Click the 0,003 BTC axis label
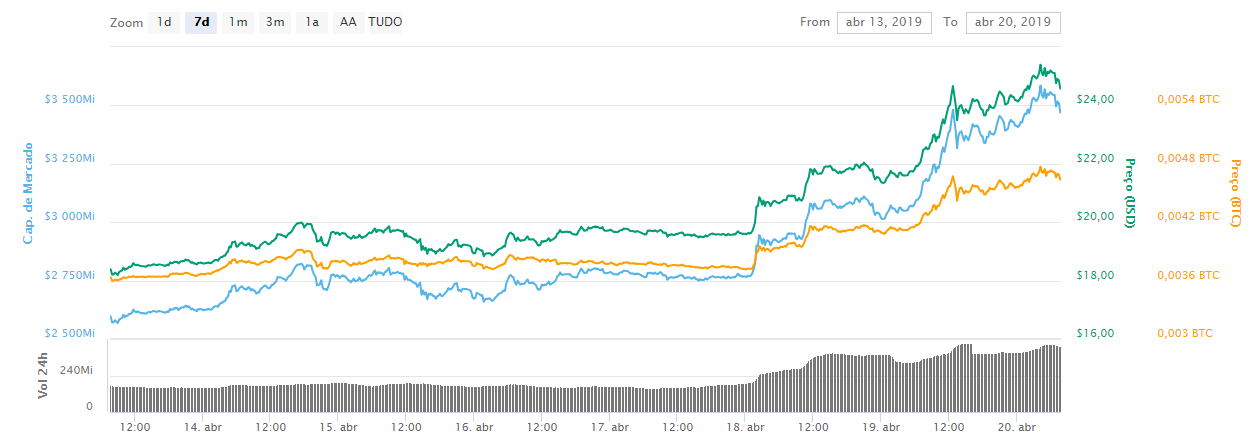 pyautogui.click(x=1185, y=333)
